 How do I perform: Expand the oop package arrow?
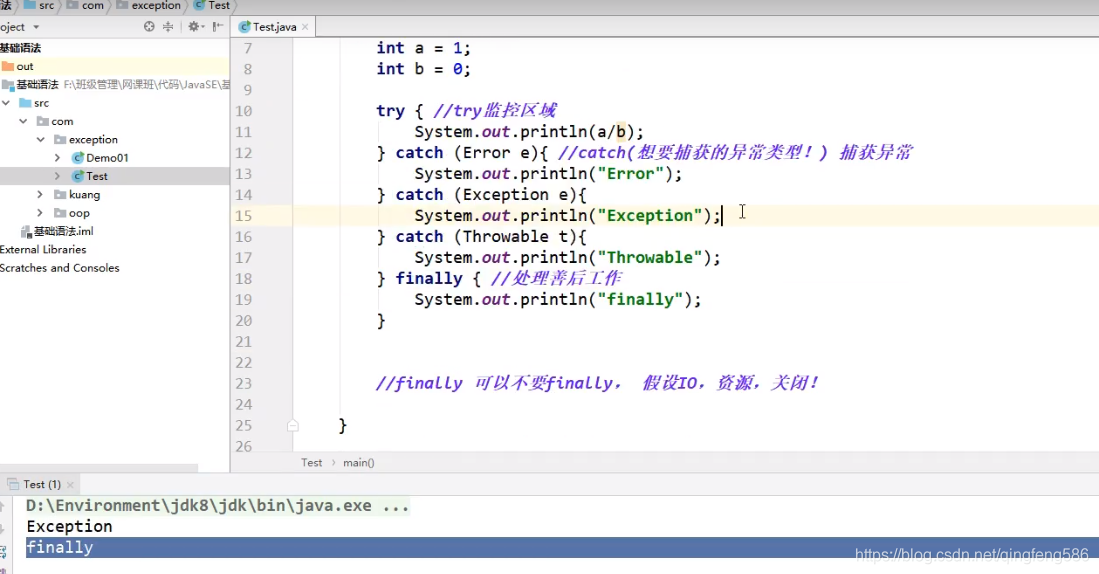[40, 212]
